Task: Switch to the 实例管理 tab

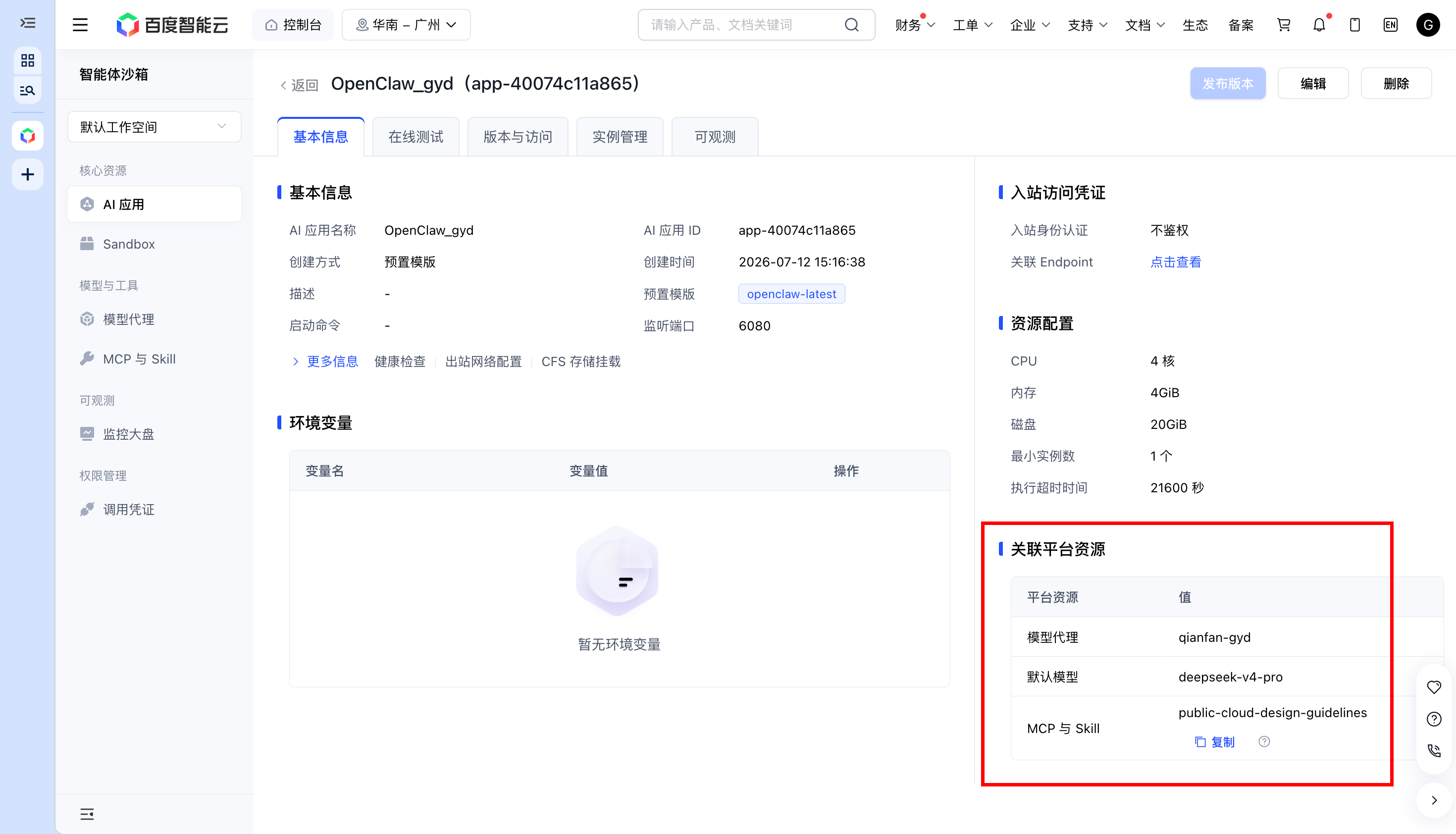Action: [620, 136]
